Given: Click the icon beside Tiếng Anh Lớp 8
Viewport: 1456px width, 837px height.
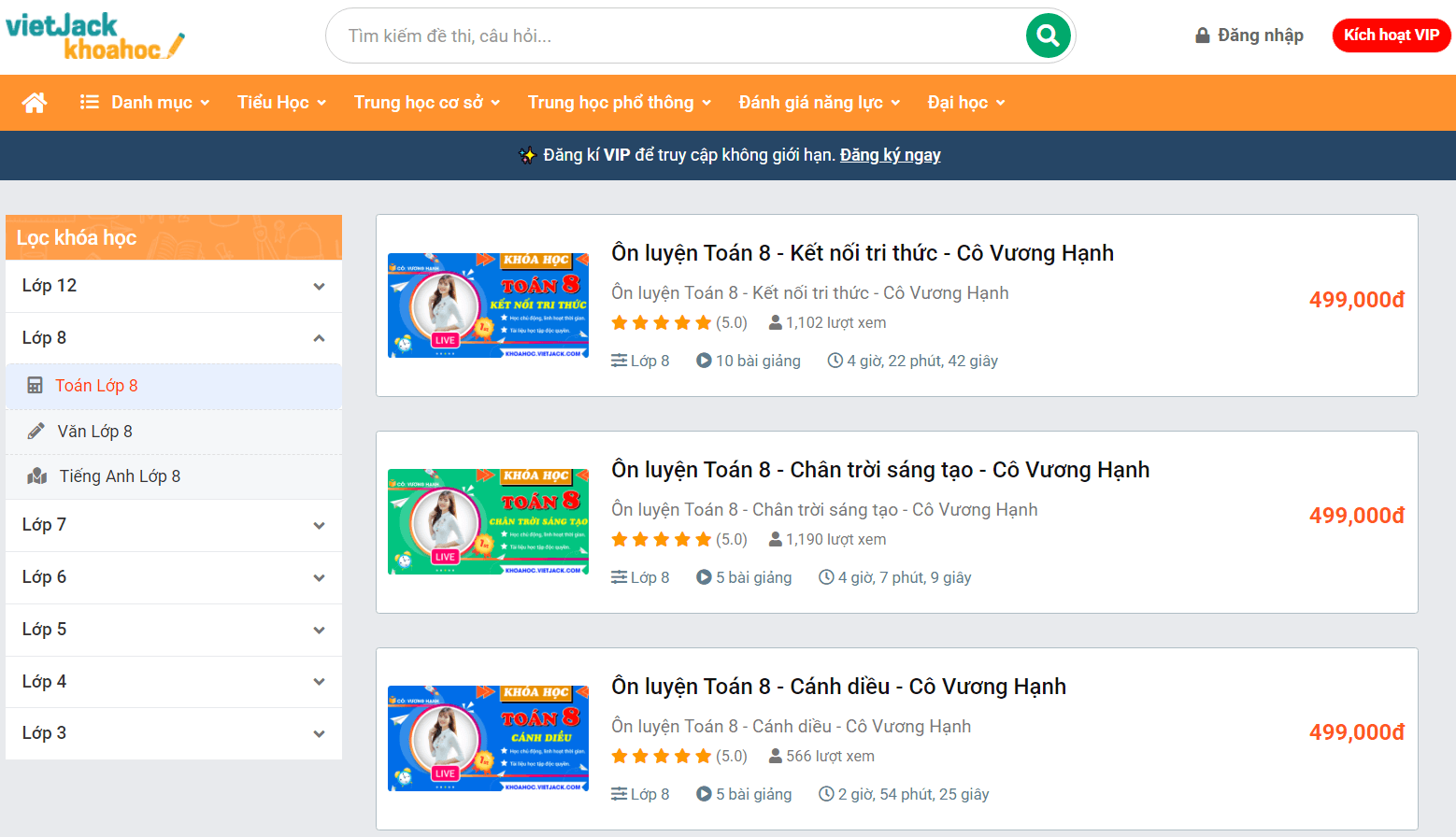Looking at the screenshot, I should [x=37, y=475].
